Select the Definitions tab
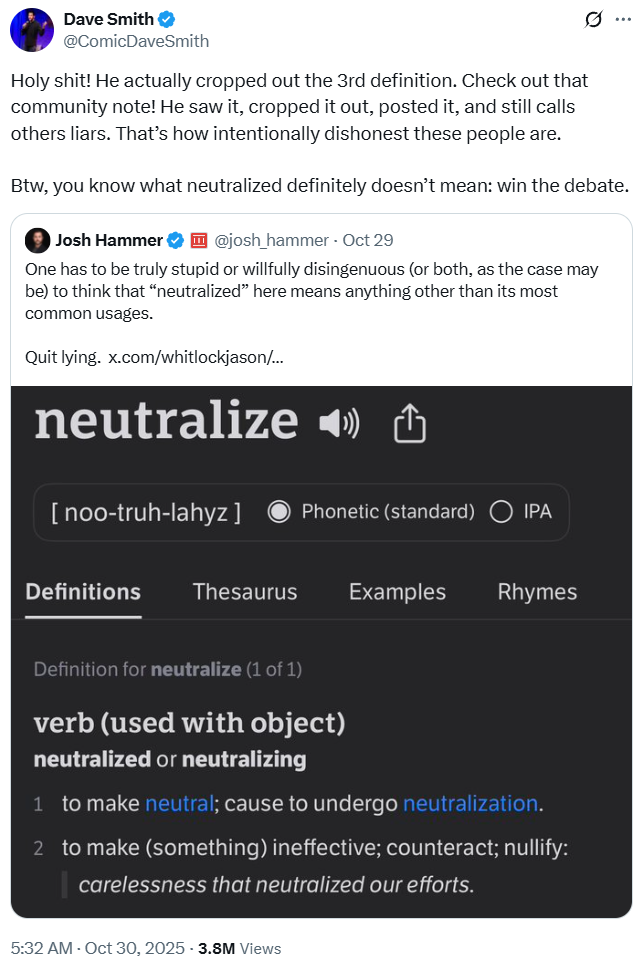 click(83, 592)
